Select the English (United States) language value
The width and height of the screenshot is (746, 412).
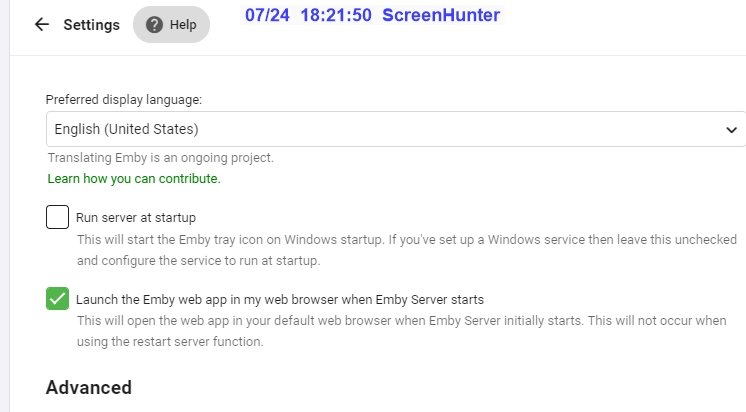[127, 129]
